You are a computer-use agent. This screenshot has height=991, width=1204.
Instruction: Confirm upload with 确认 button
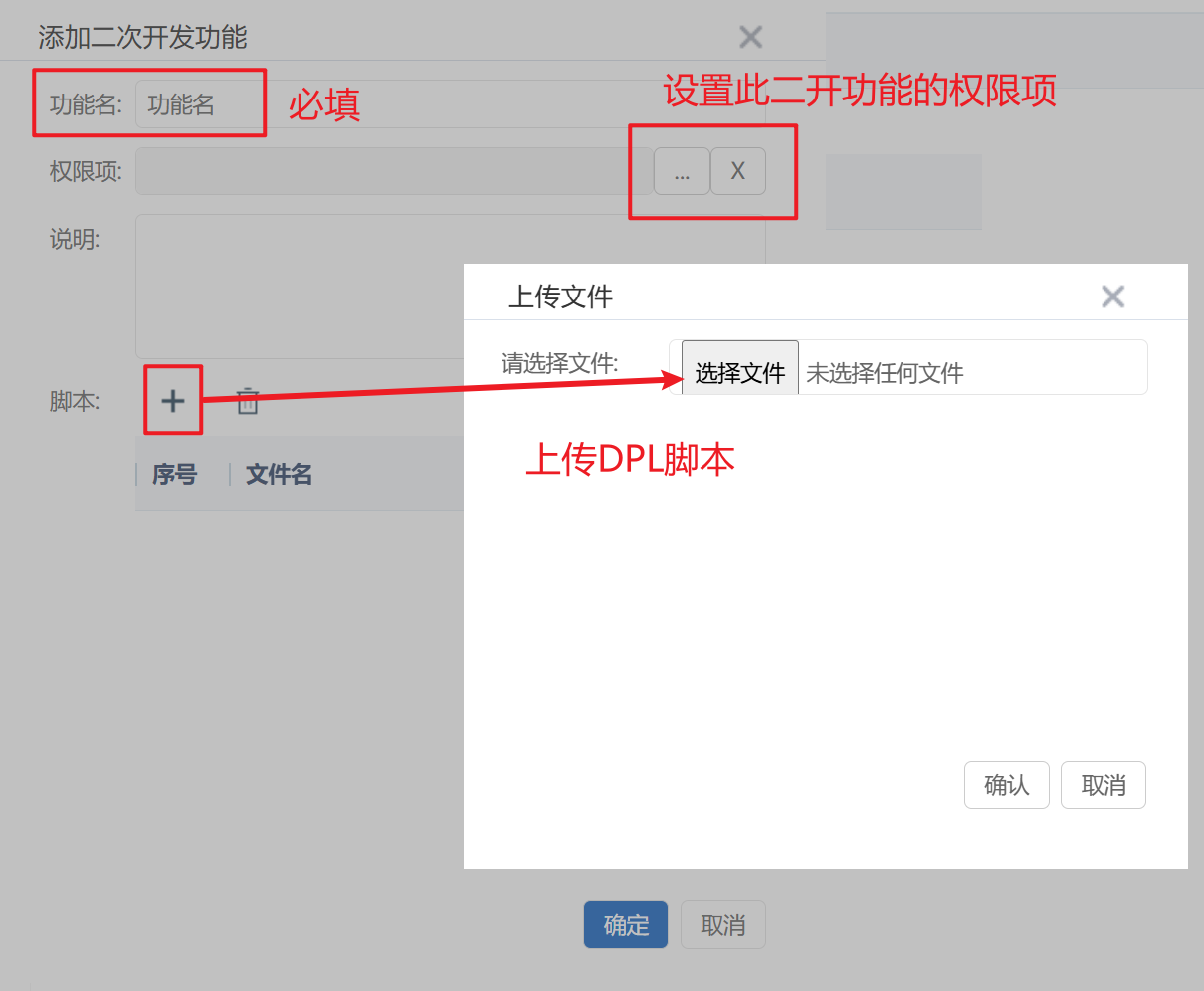(x=1006, y=785)
